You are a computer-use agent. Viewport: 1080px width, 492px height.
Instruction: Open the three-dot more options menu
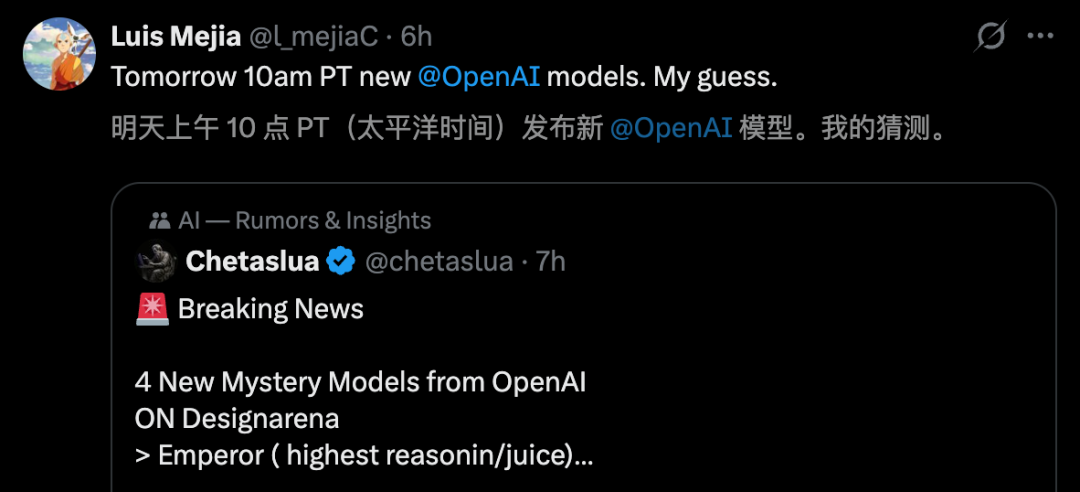click(x=1041, y=37)
